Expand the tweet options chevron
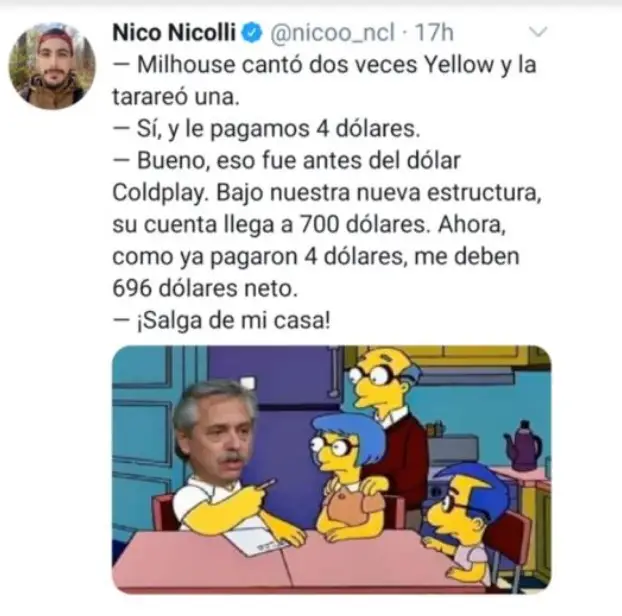This screenshot has height=616, width=622. [x=538, y=32]
